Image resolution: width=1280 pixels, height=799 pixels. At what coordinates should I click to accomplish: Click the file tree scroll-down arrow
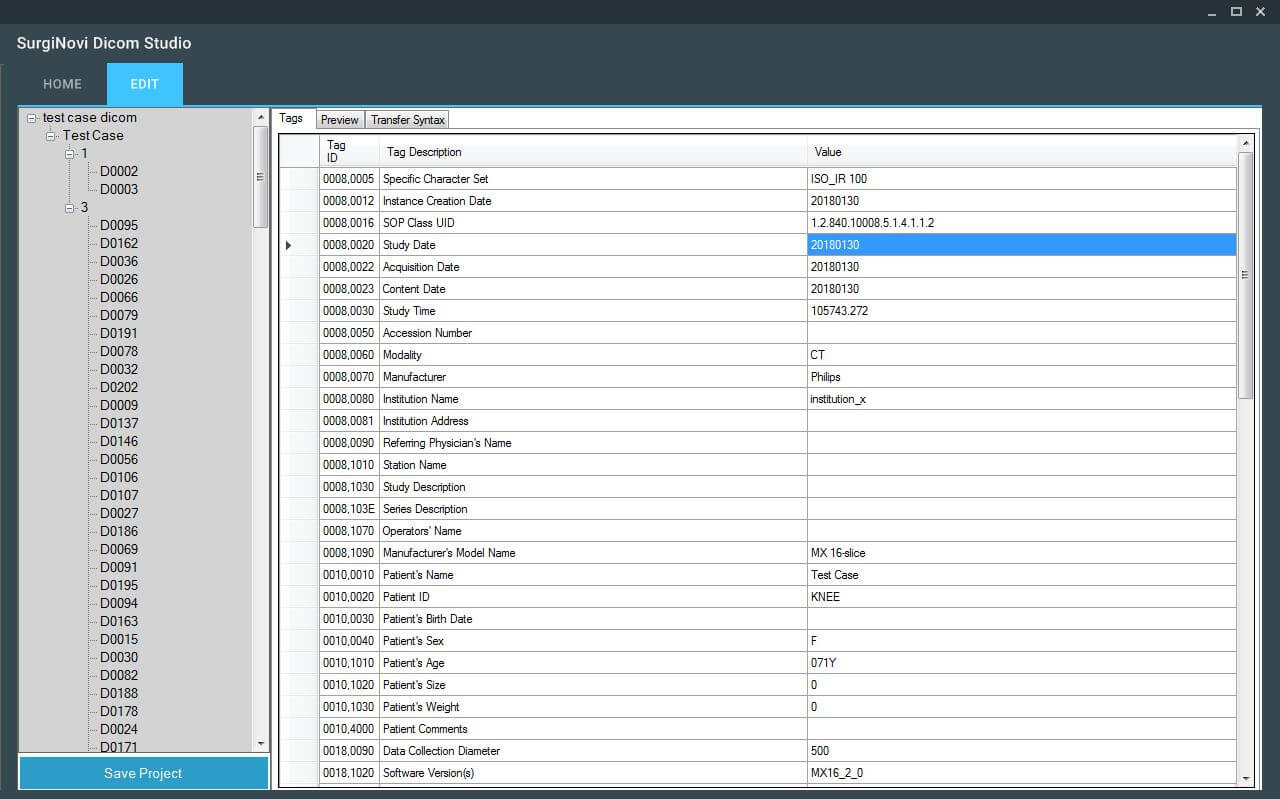tap(261, 744)
